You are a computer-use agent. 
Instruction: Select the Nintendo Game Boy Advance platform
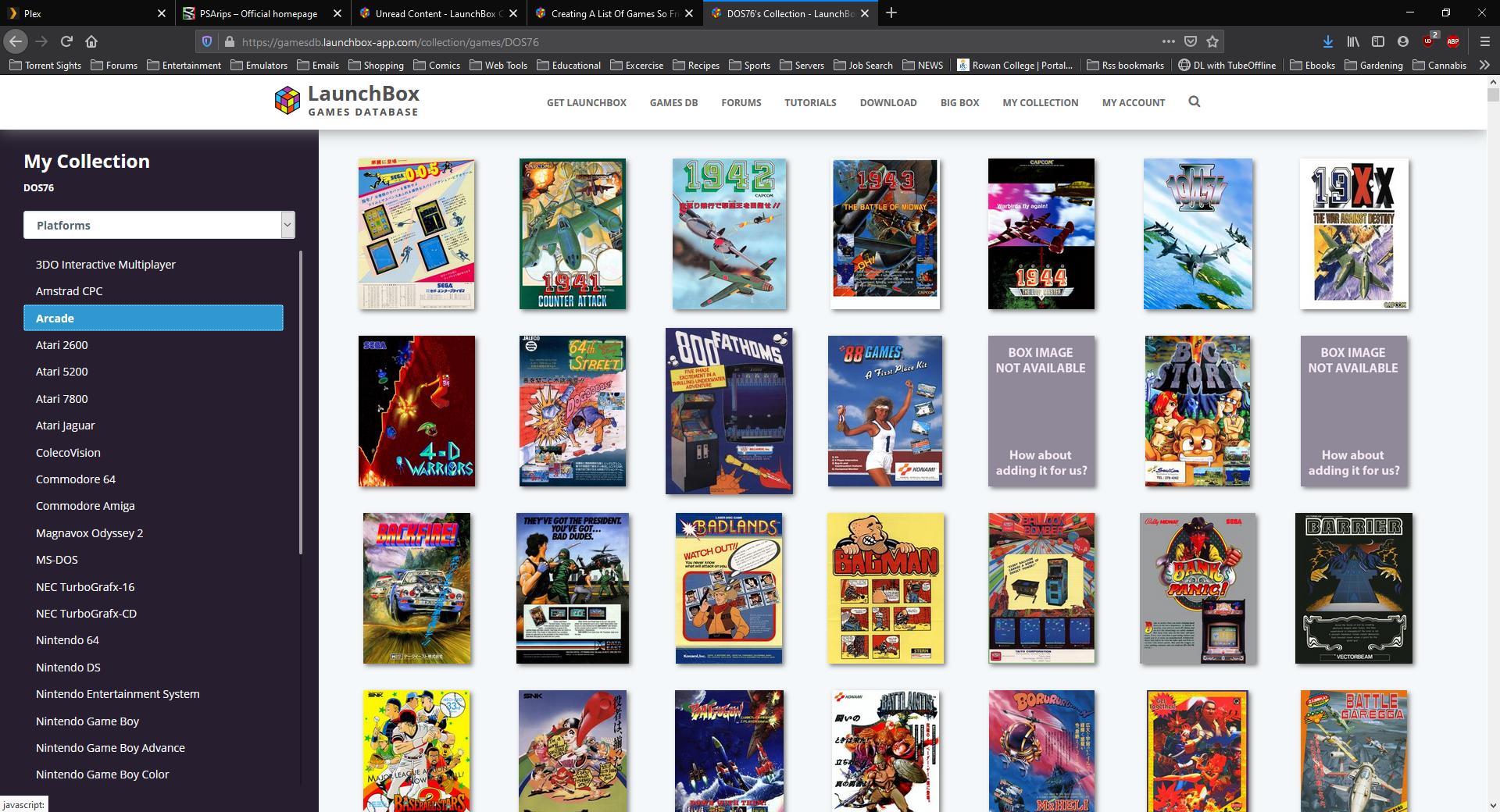click(x=153, y=748)
